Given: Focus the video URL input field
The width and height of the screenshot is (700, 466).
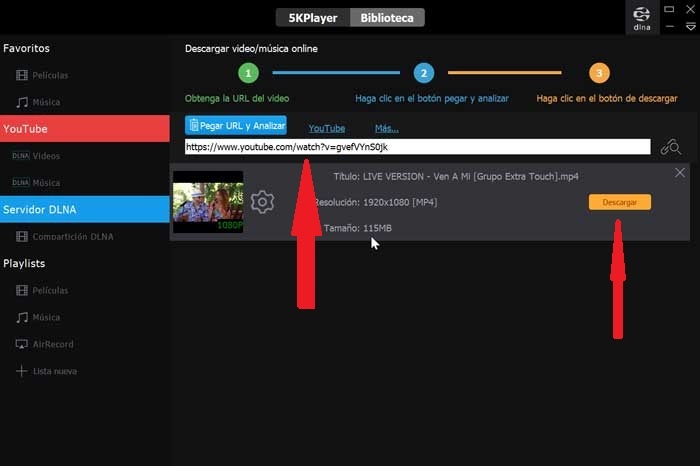Looking at the screenshot, I should [417, 147].
